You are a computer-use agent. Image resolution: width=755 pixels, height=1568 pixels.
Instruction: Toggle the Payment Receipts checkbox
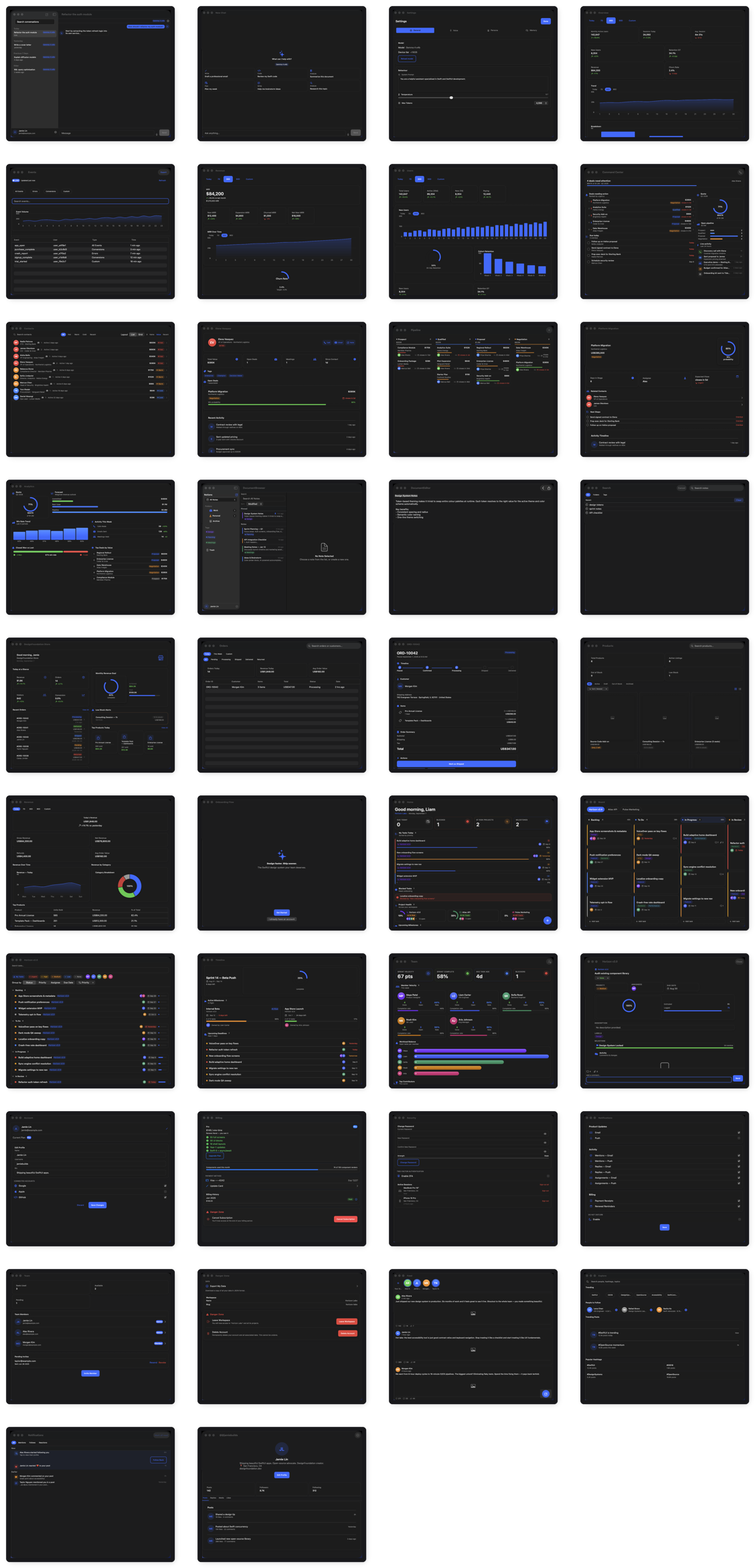[739, 1201]
